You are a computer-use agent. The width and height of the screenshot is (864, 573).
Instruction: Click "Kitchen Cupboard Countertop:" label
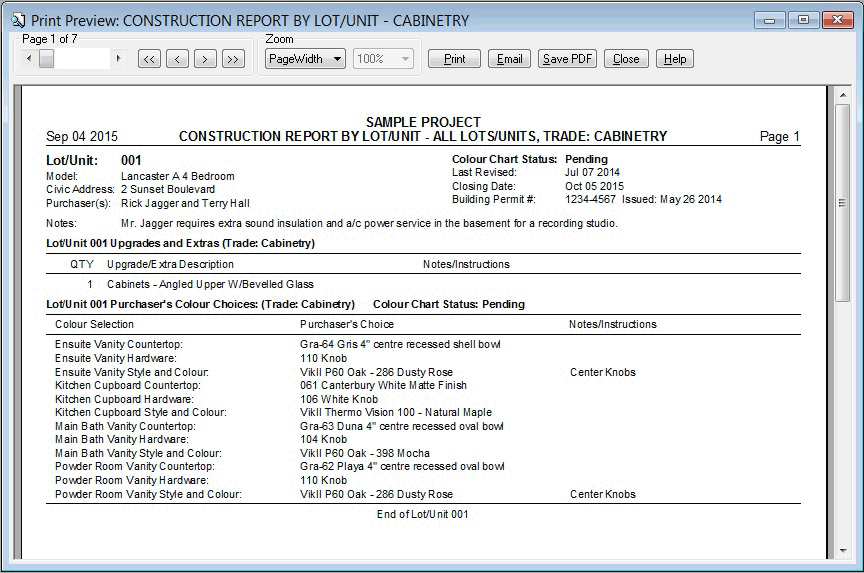128,385
